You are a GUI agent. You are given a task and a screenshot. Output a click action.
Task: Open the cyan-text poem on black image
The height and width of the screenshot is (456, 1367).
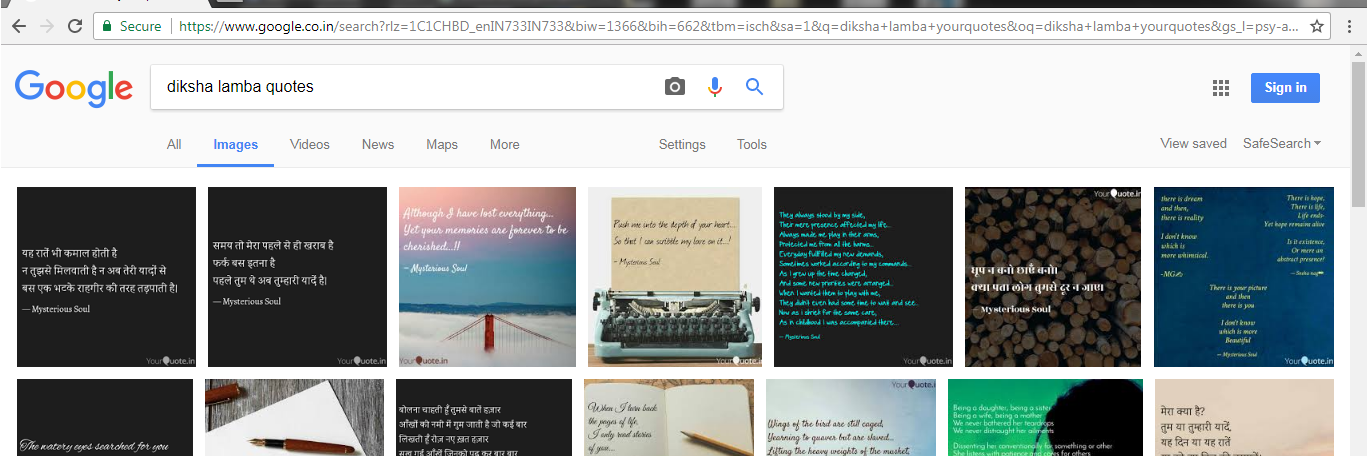863,277
